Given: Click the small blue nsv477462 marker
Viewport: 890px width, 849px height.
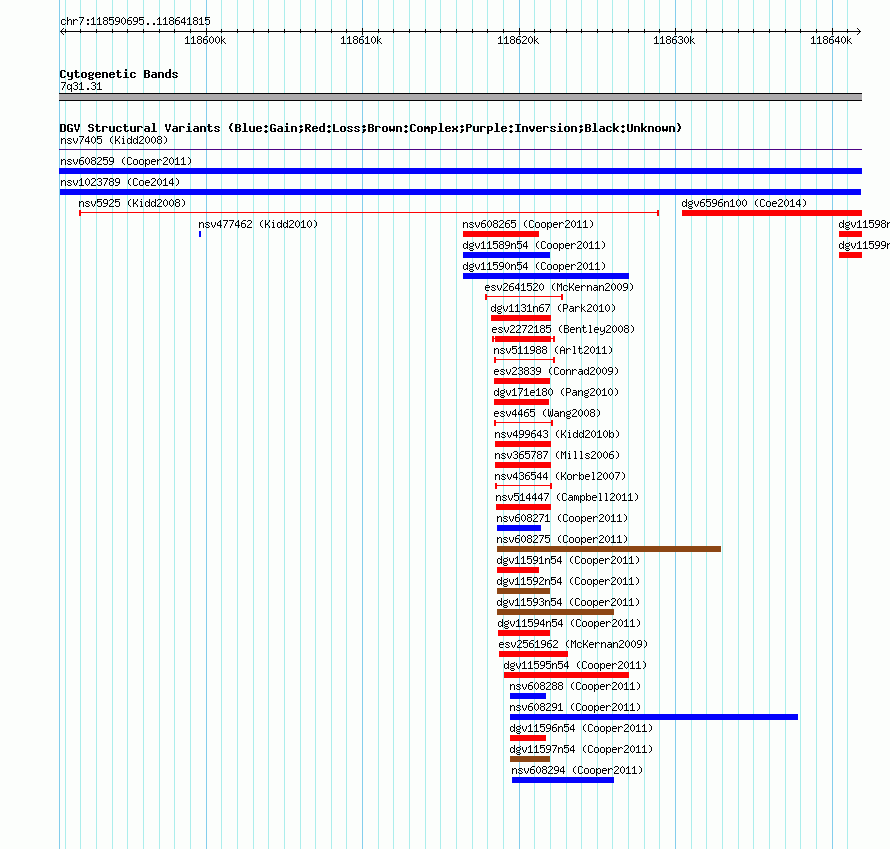Looking at the screenshot, I should pyautogui.click(x=200, y=234).
